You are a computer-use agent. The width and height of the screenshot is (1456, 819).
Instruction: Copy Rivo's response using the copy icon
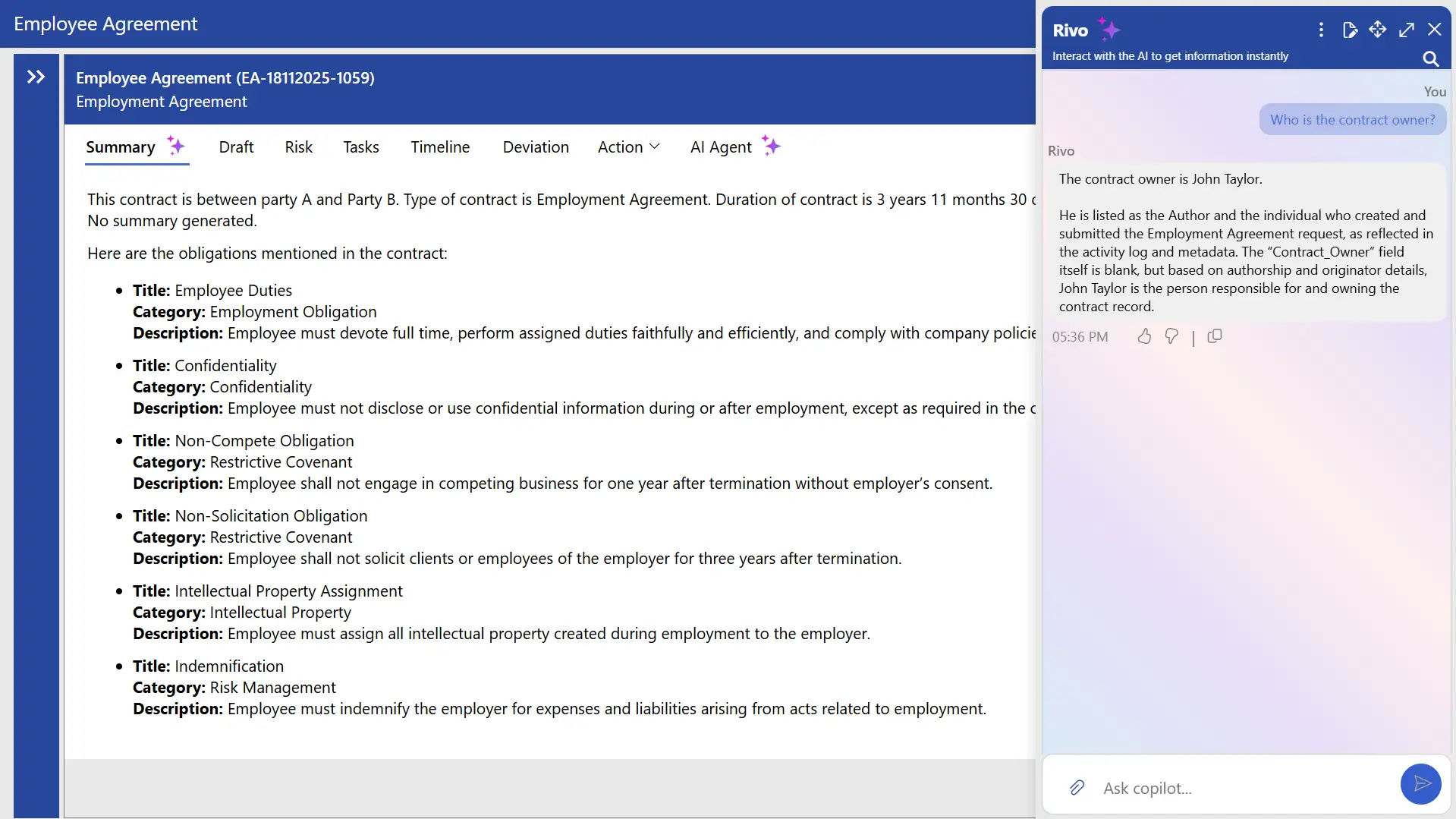click(1215, 336)
